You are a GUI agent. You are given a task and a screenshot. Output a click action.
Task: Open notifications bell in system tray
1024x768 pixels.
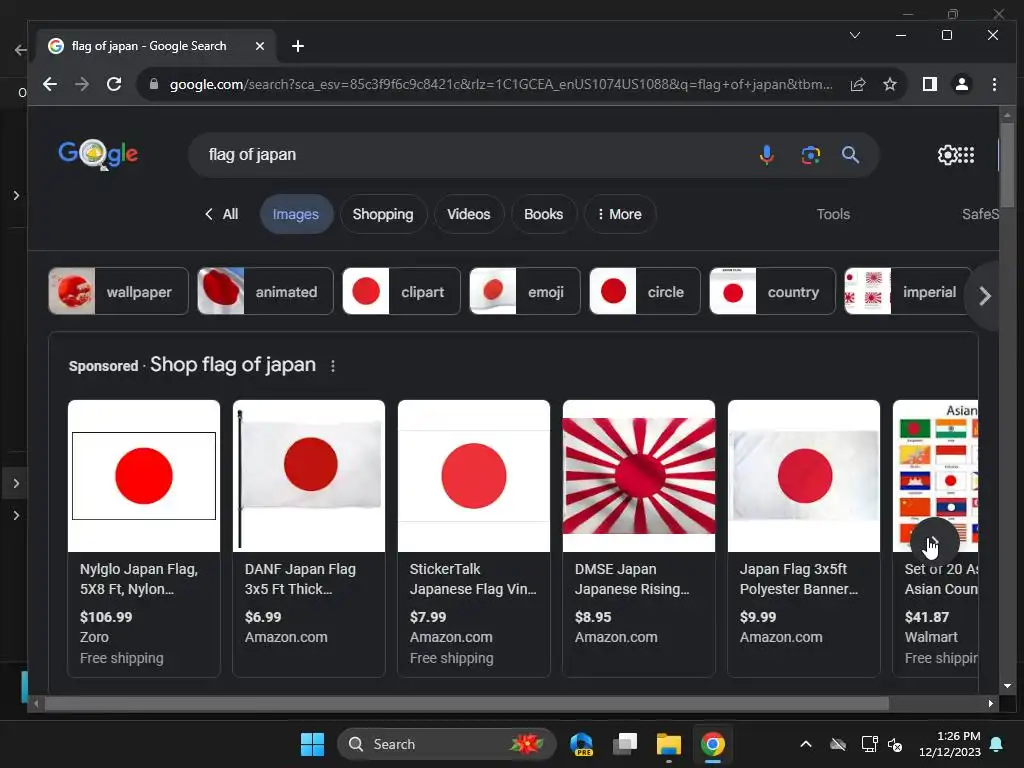coord(997,744)
